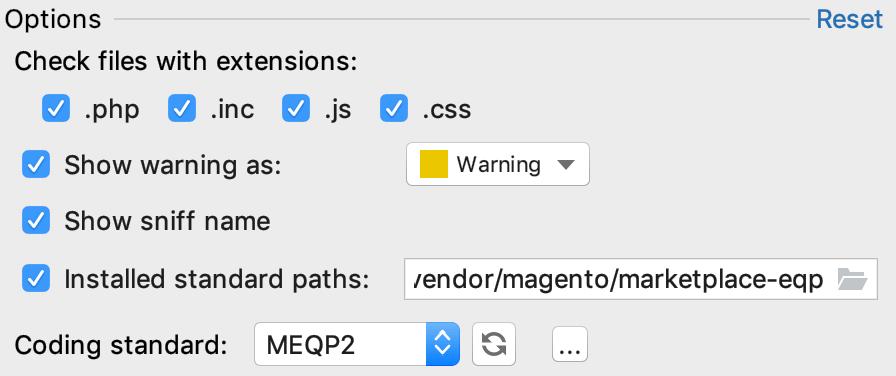Toggle the .inc extension checkbox
This screenshot has width=896, height=376.
point(182,109)
